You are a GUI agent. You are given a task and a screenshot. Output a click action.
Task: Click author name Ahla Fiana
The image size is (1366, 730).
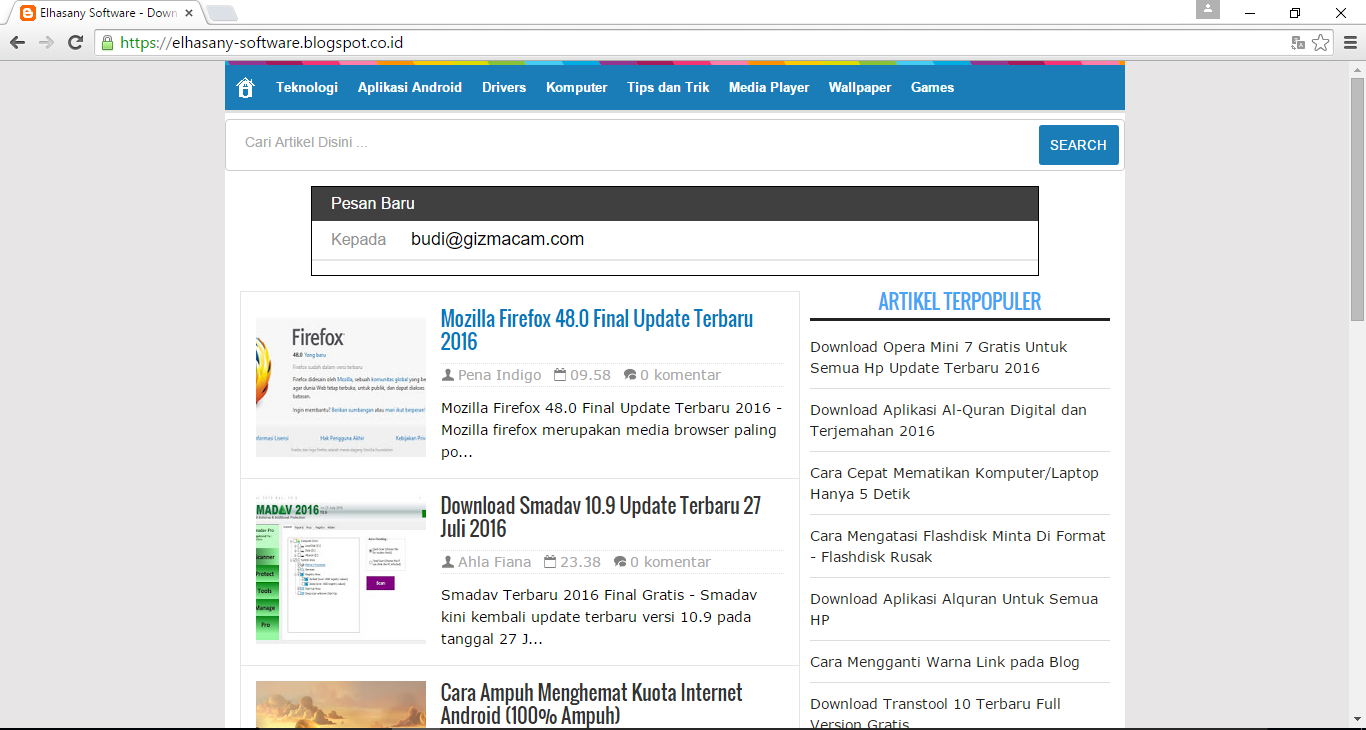point(495,562)
